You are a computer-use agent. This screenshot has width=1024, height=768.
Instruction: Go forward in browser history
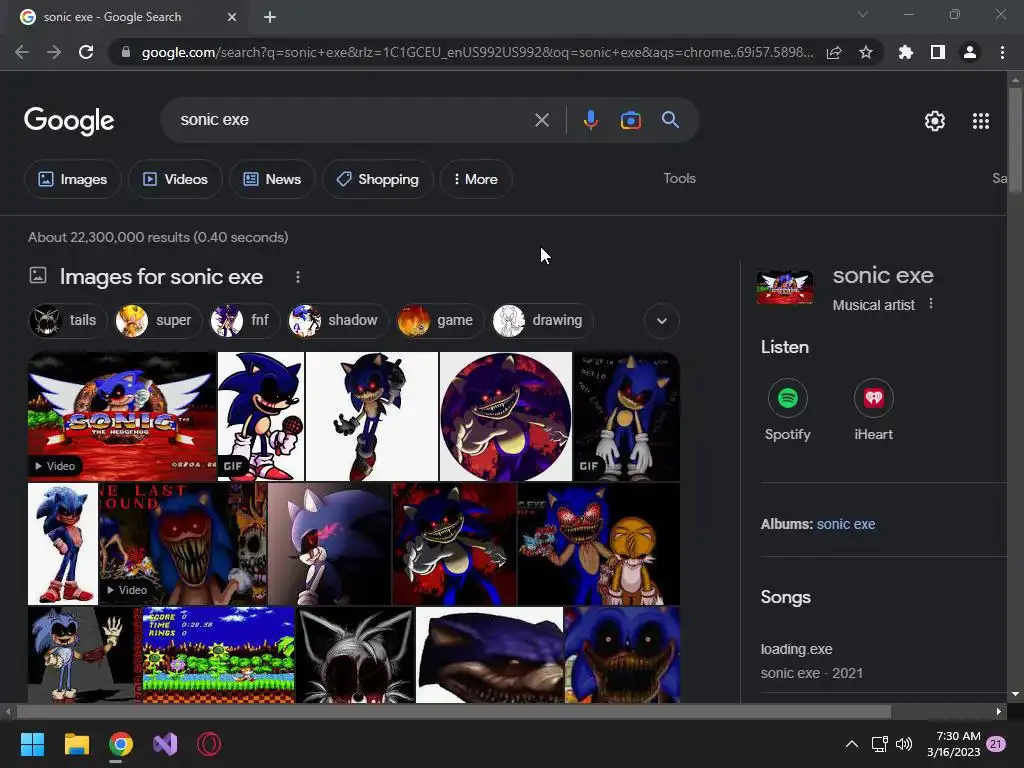tap(54, 52)
